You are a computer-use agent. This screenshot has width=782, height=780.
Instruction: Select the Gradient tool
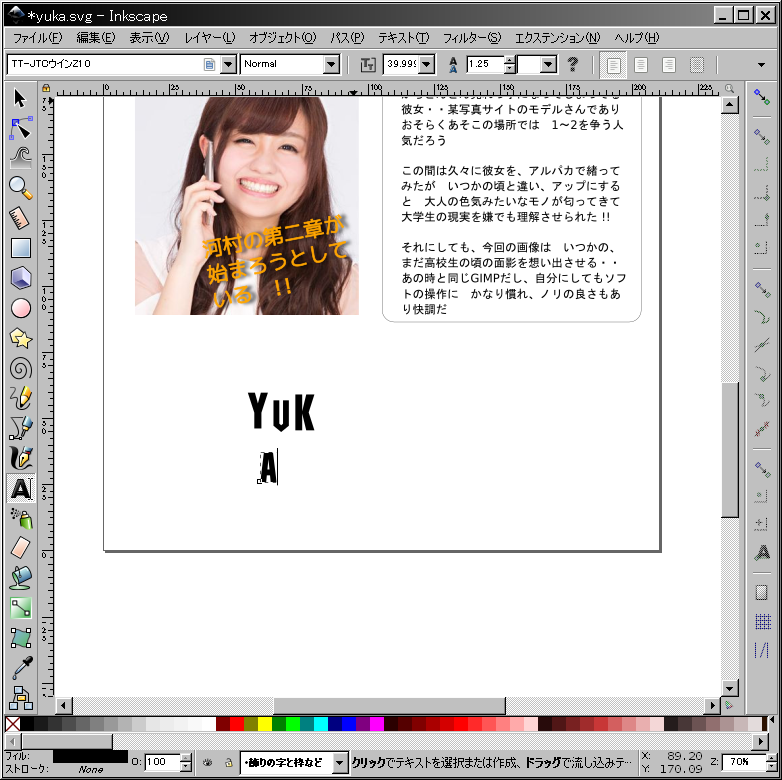click(20, 607)
